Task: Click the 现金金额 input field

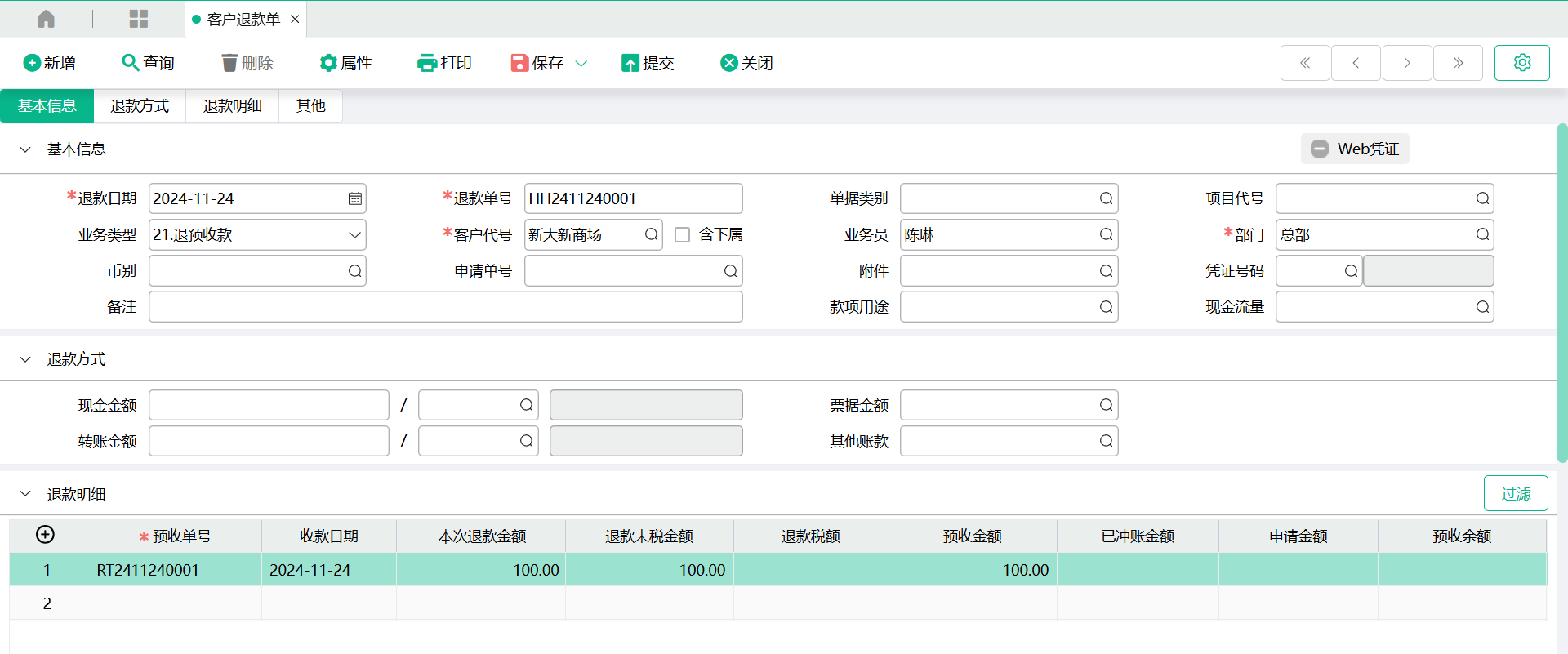Action: 269,405
